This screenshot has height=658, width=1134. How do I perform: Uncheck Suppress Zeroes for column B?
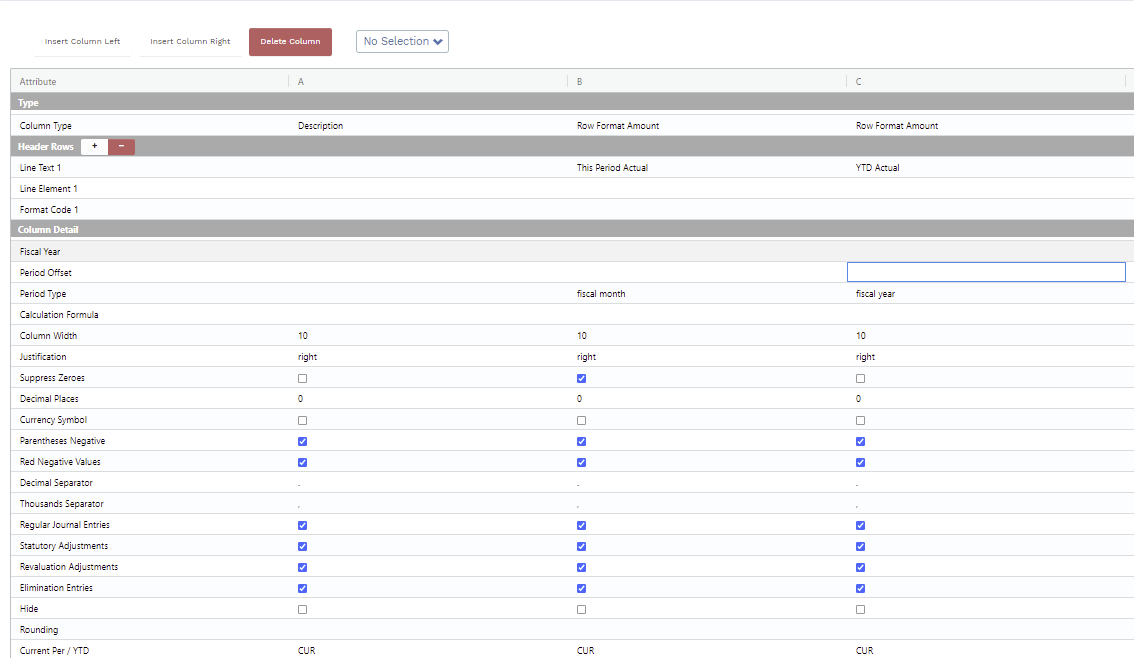click(582, 379)
